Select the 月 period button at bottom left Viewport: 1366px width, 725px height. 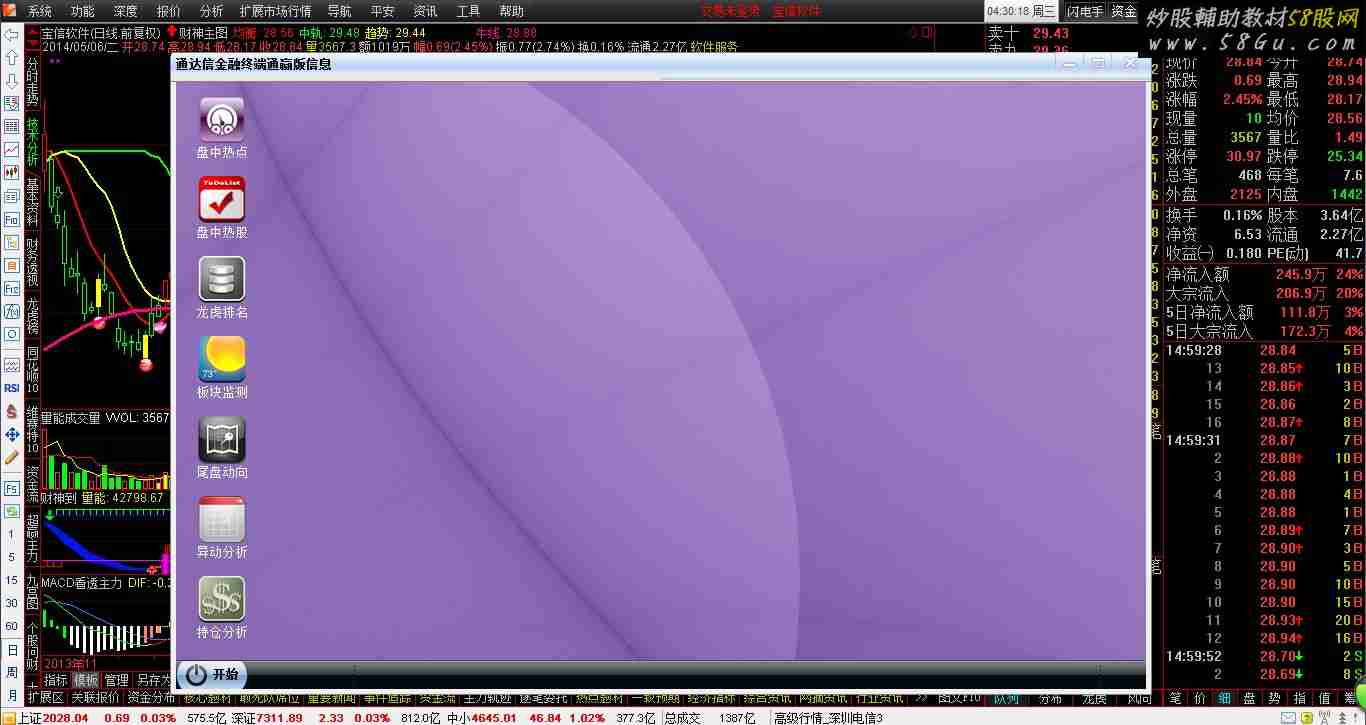(x=12, y=695)
